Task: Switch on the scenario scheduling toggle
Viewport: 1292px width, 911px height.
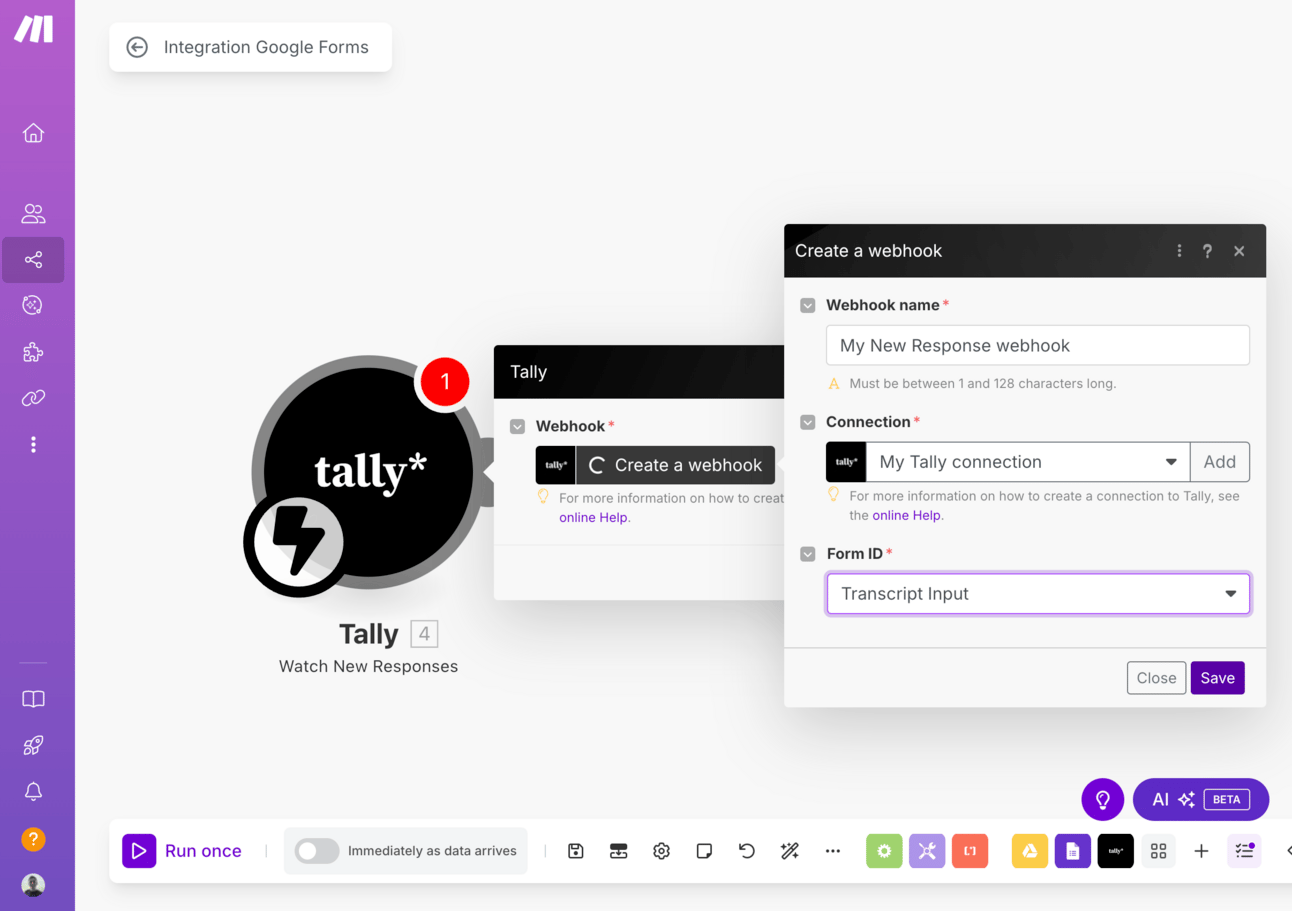Action: (317, 851)
